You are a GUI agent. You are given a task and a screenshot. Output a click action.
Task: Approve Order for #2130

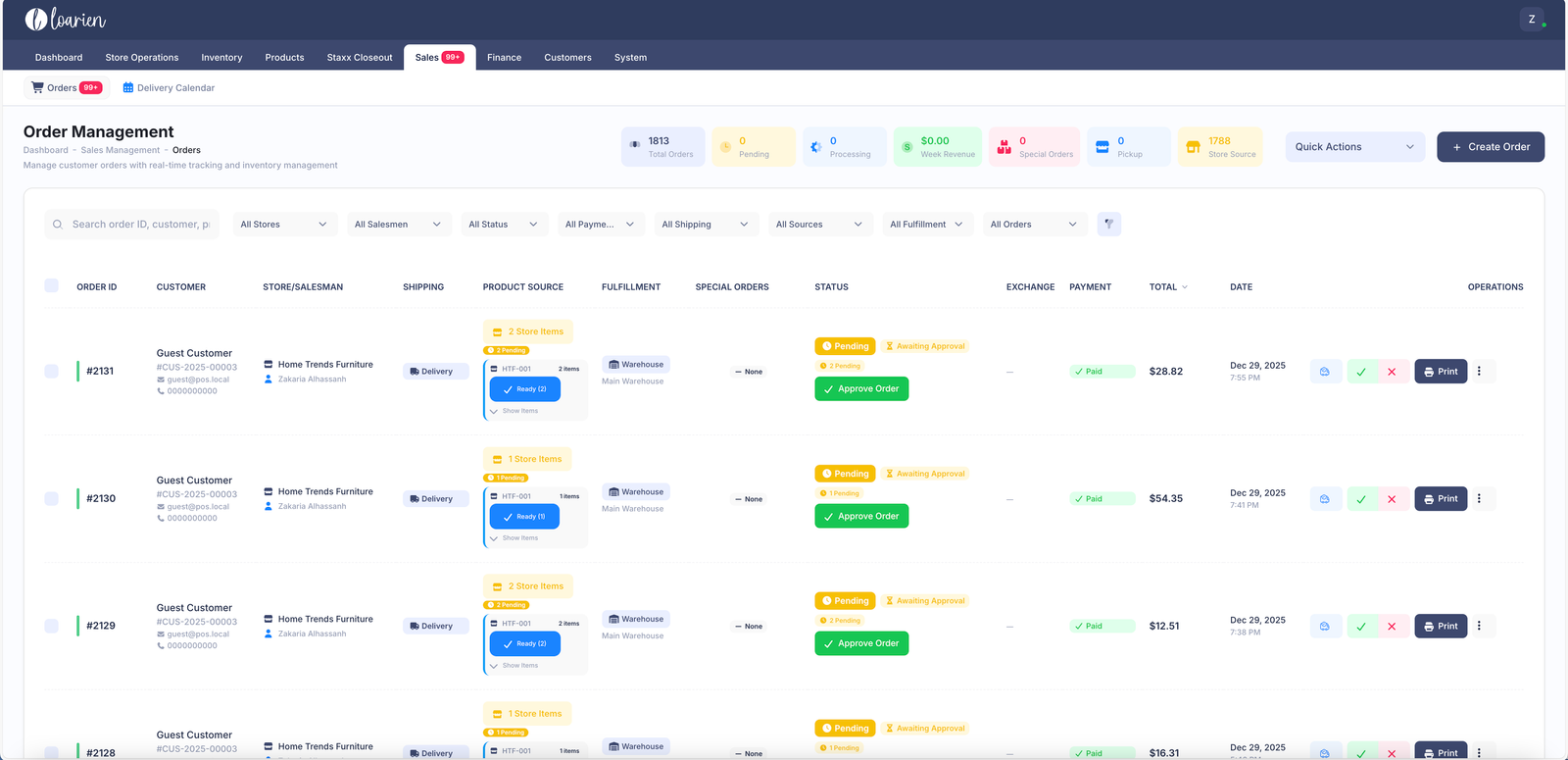coord(861,517)
